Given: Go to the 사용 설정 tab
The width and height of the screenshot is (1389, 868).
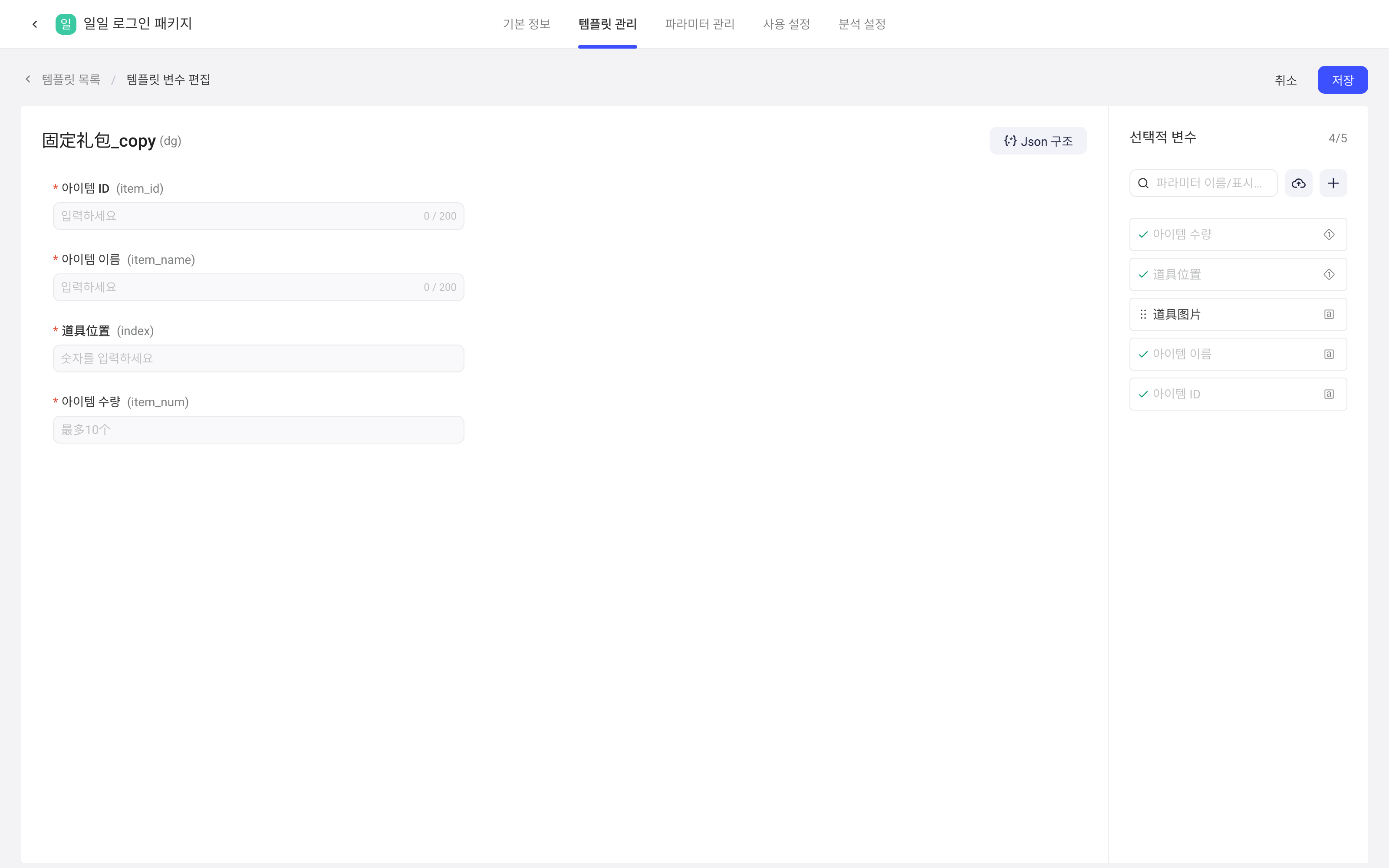Looking at the screenshot, I should (787, 24).
